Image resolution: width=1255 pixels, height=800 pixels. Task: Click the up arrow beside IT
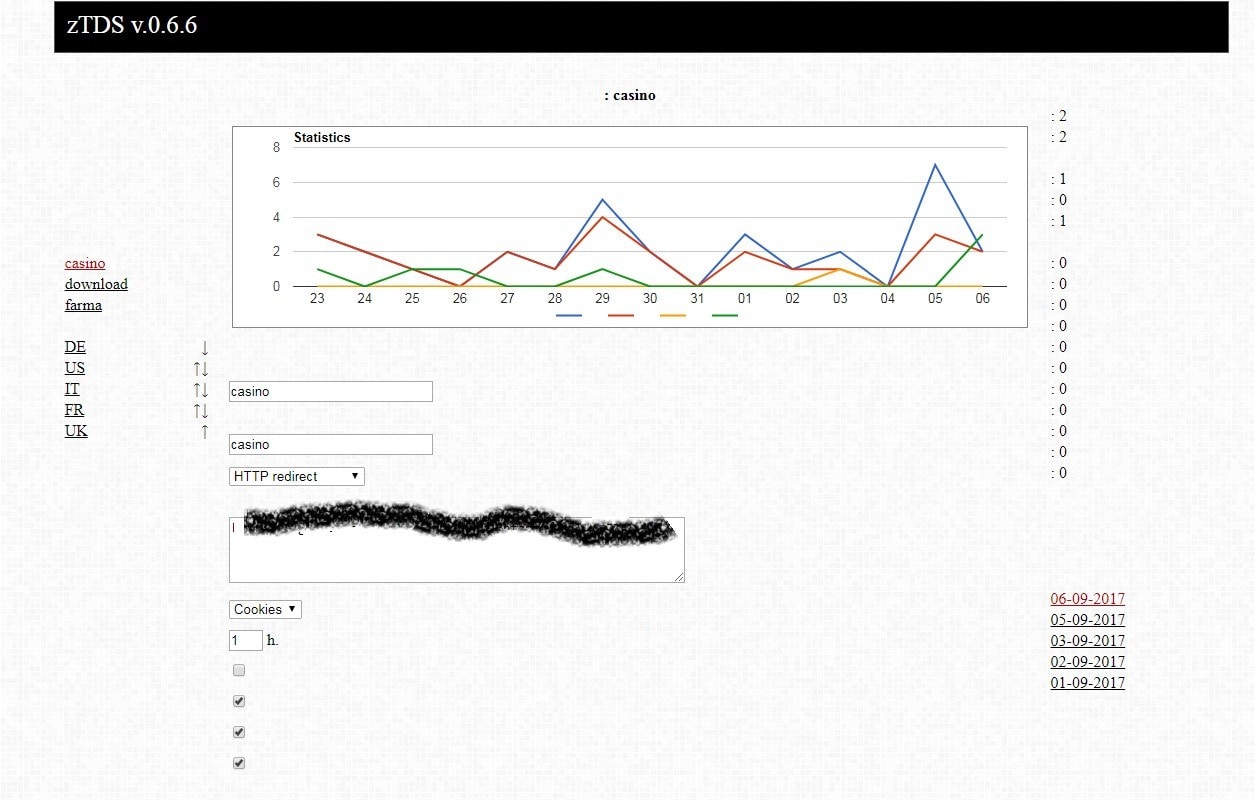tap(198, 390)
